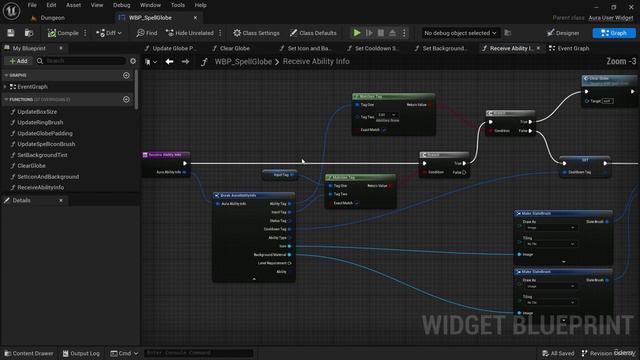Close the My Blueprint panel tab
Screen dimensions: 640x360
pos(61,48)
